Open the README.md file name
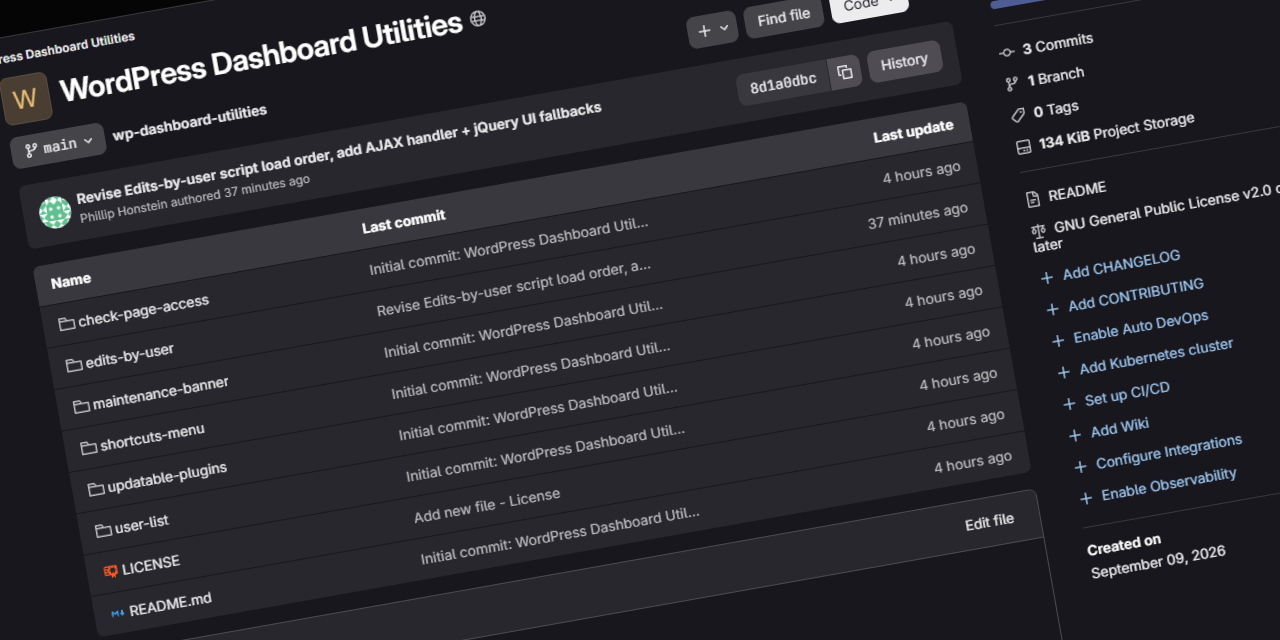 (x=170, y=603)
